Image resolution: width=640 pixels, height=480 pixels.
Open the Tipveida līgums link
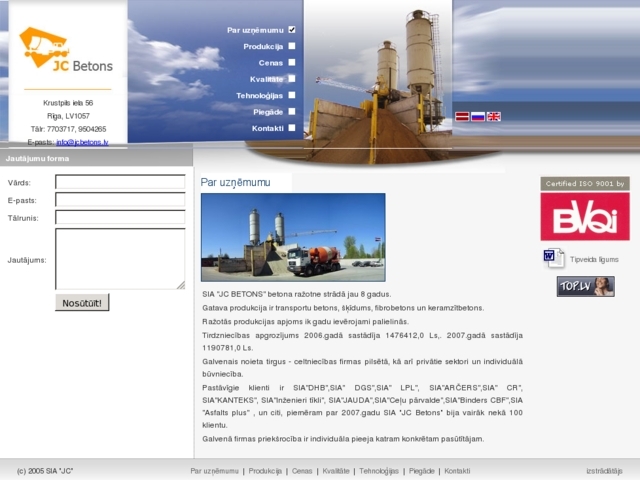594,259
